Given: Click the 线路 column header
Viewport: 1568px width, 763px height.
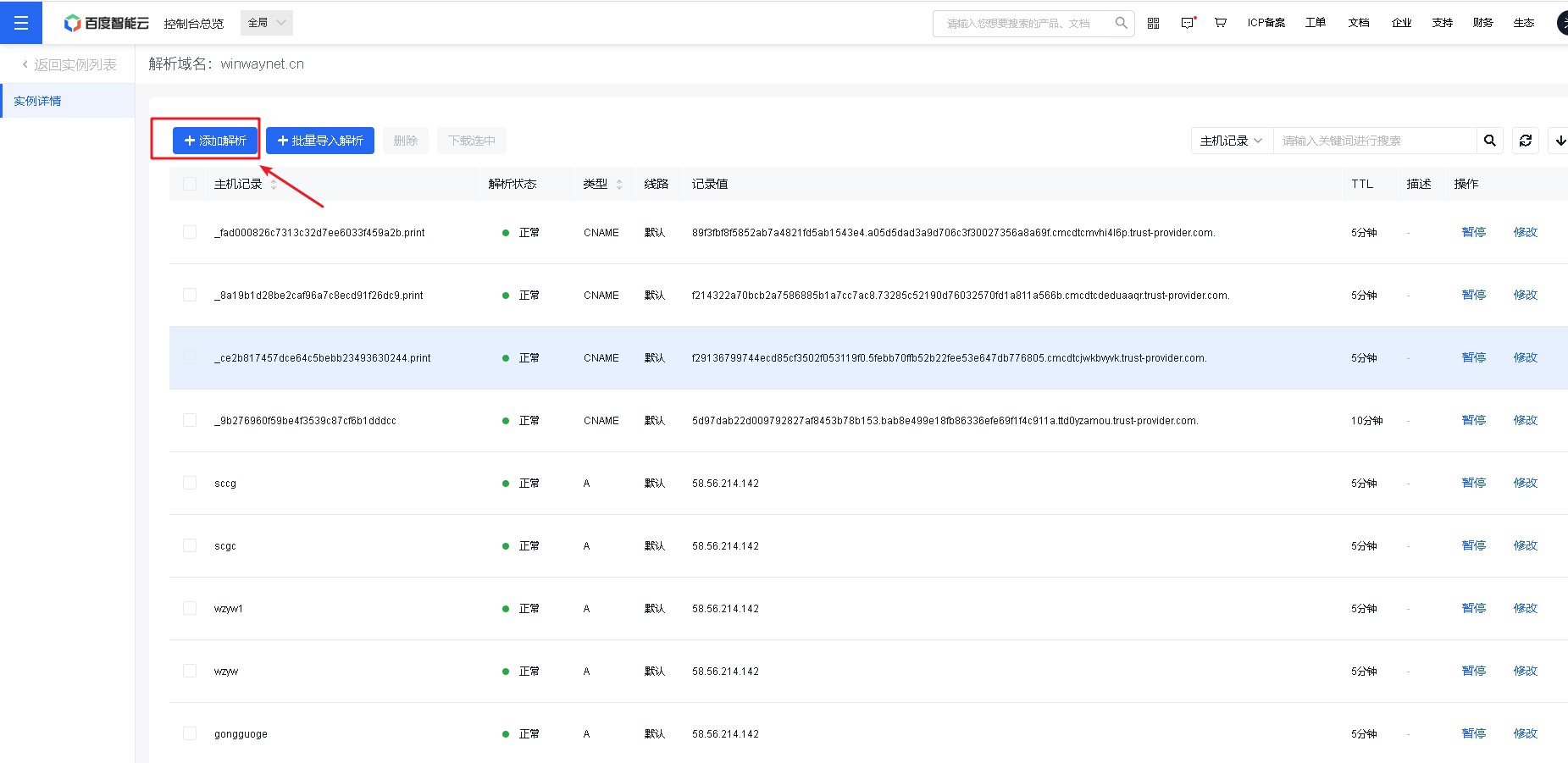Looking at the screenshot, I should pyautogui.click(x=657, y=184).
